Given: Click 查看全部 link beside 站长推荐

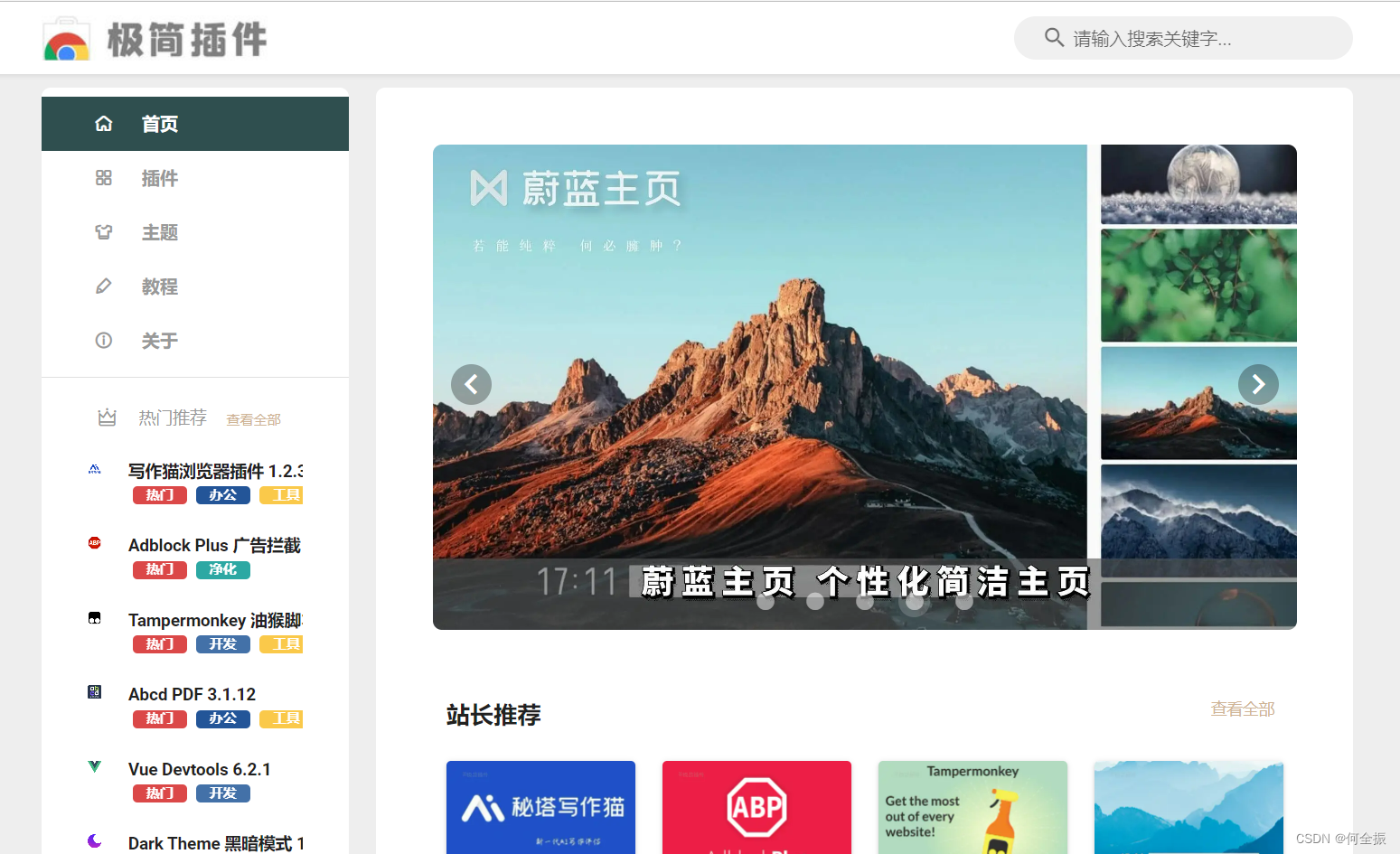Looking at the screenshot, I should (x=1243, y=709).
